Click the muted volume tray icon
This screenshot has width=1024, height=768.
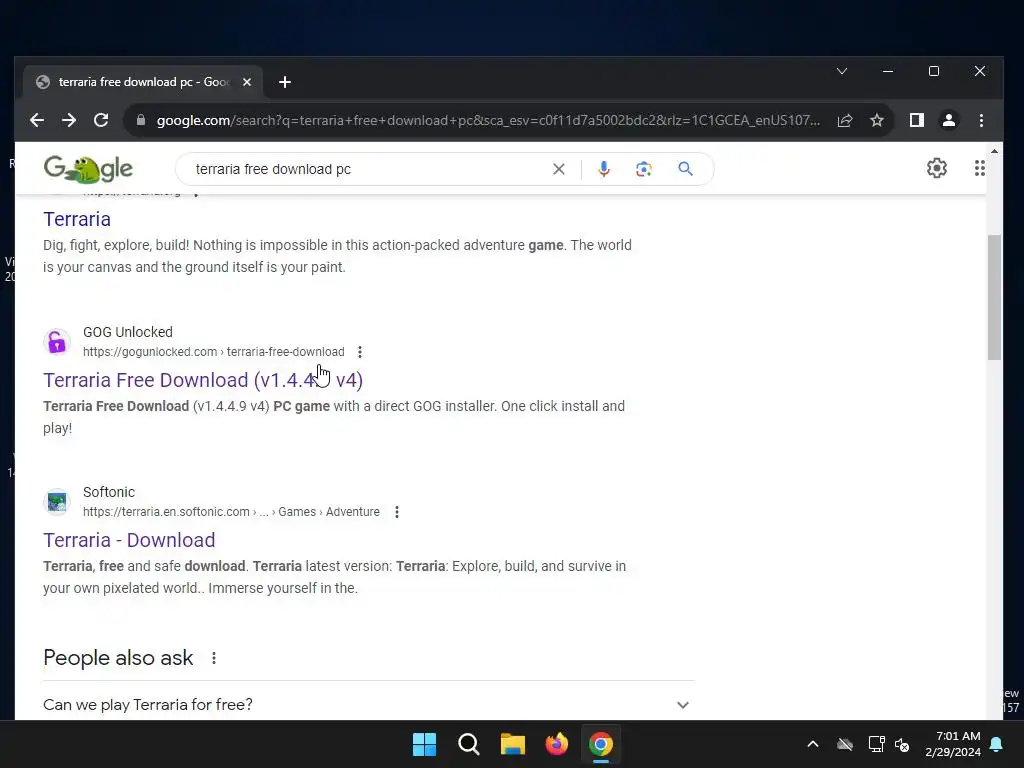pyautogui.click(x=903, y=744)
